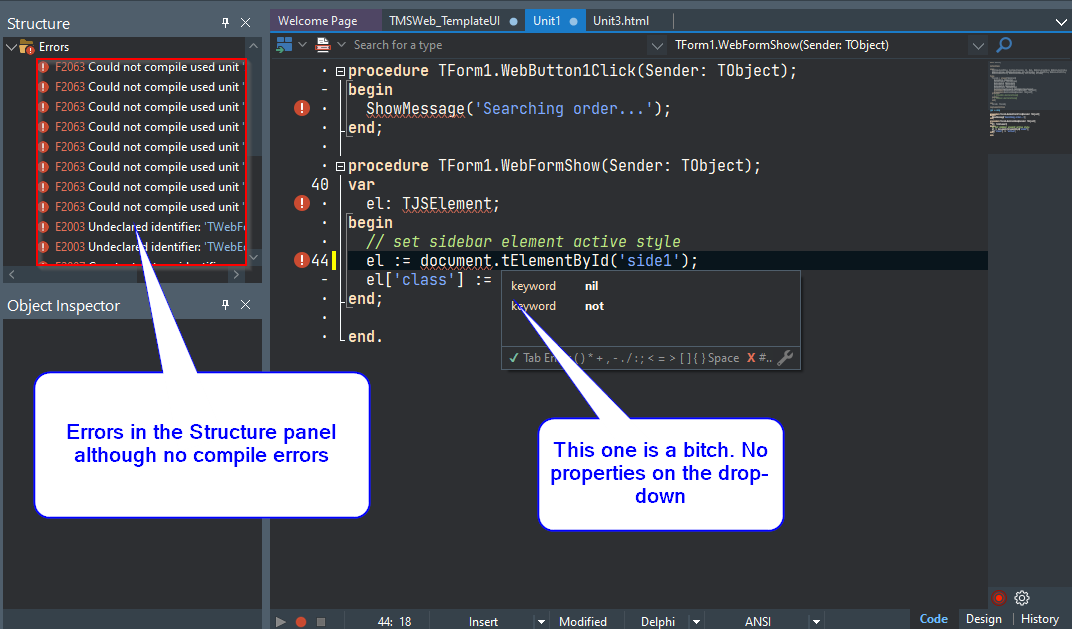This screenshot has width=1072, height=629.
Task: Switch to the Welcome Page tab
Action: point(317,21)
